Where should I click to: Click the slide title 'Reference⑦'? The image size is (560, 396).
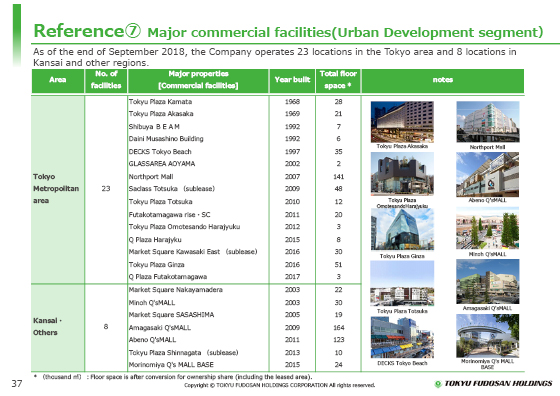[87, 31]
